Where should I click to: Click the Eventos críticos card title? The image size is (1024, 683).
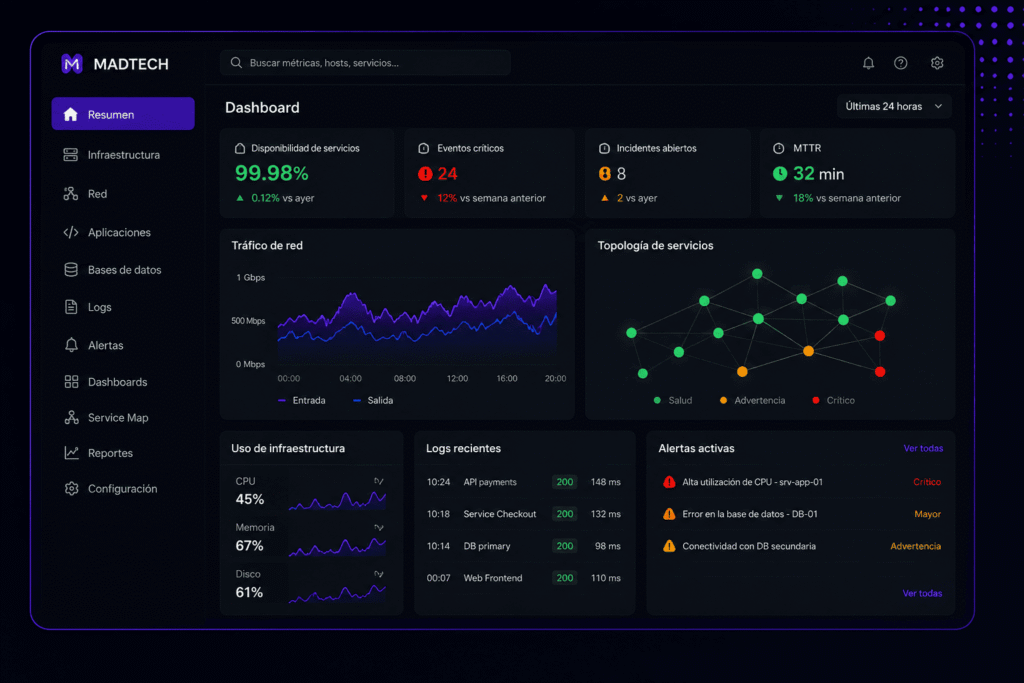click(470, 148)
